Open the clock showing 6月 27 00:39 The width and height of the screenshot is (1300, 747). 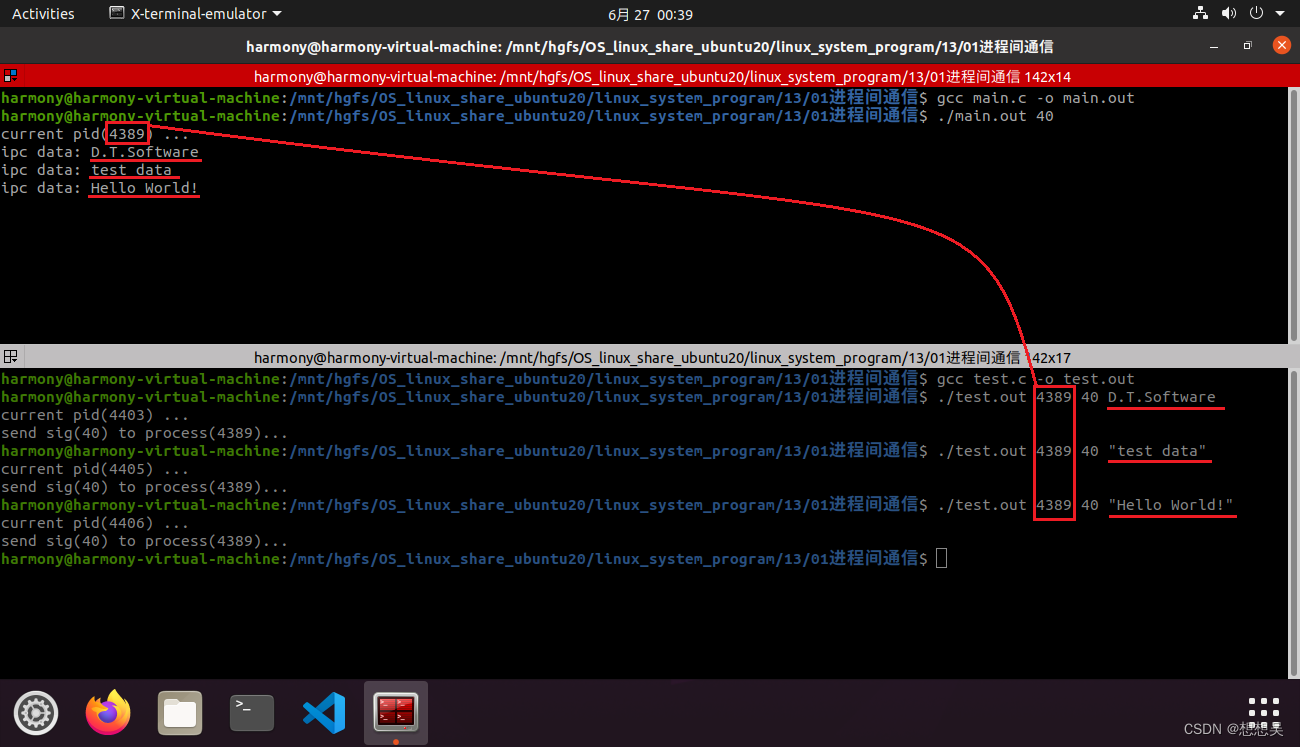pos(650,14)
